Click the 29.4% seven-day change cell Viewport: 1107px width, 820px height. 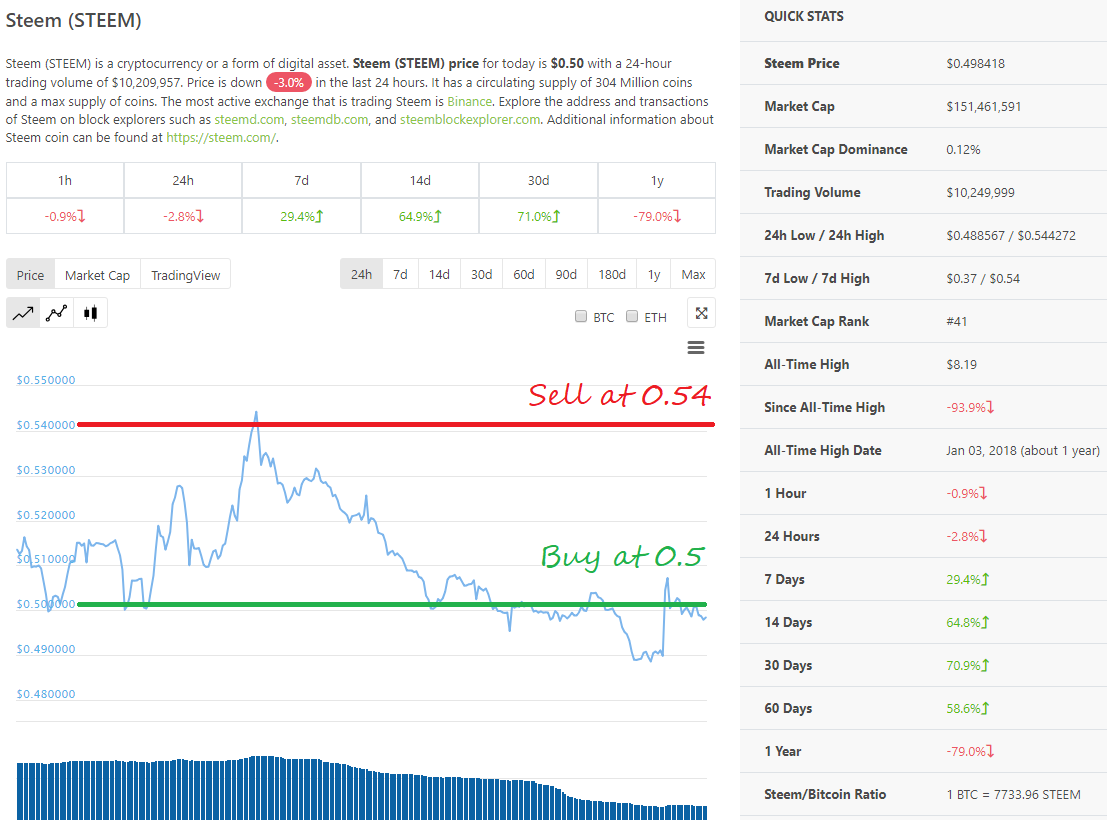[301, 216]
